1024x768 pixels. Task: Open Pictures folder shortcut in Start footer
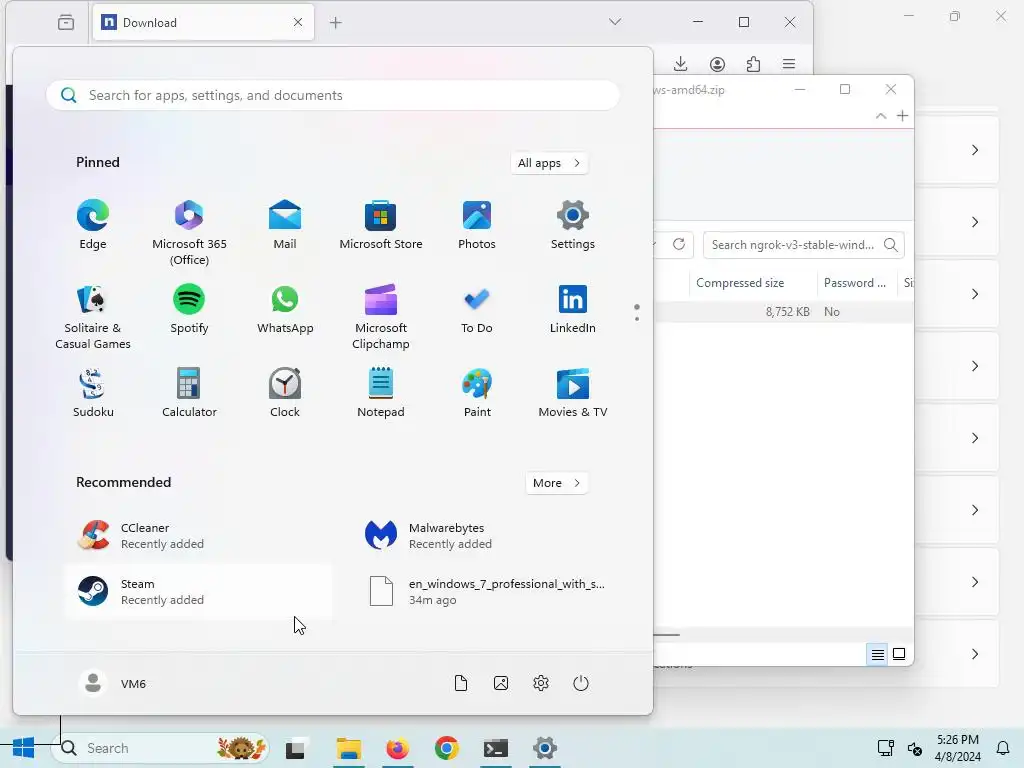click(501, 683)
